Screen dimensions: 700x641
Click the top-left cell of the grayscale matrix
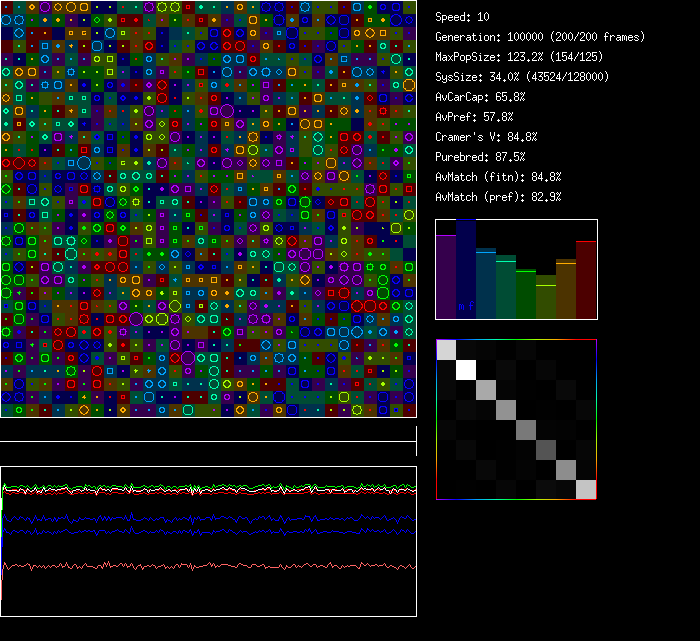coord(446,350)
